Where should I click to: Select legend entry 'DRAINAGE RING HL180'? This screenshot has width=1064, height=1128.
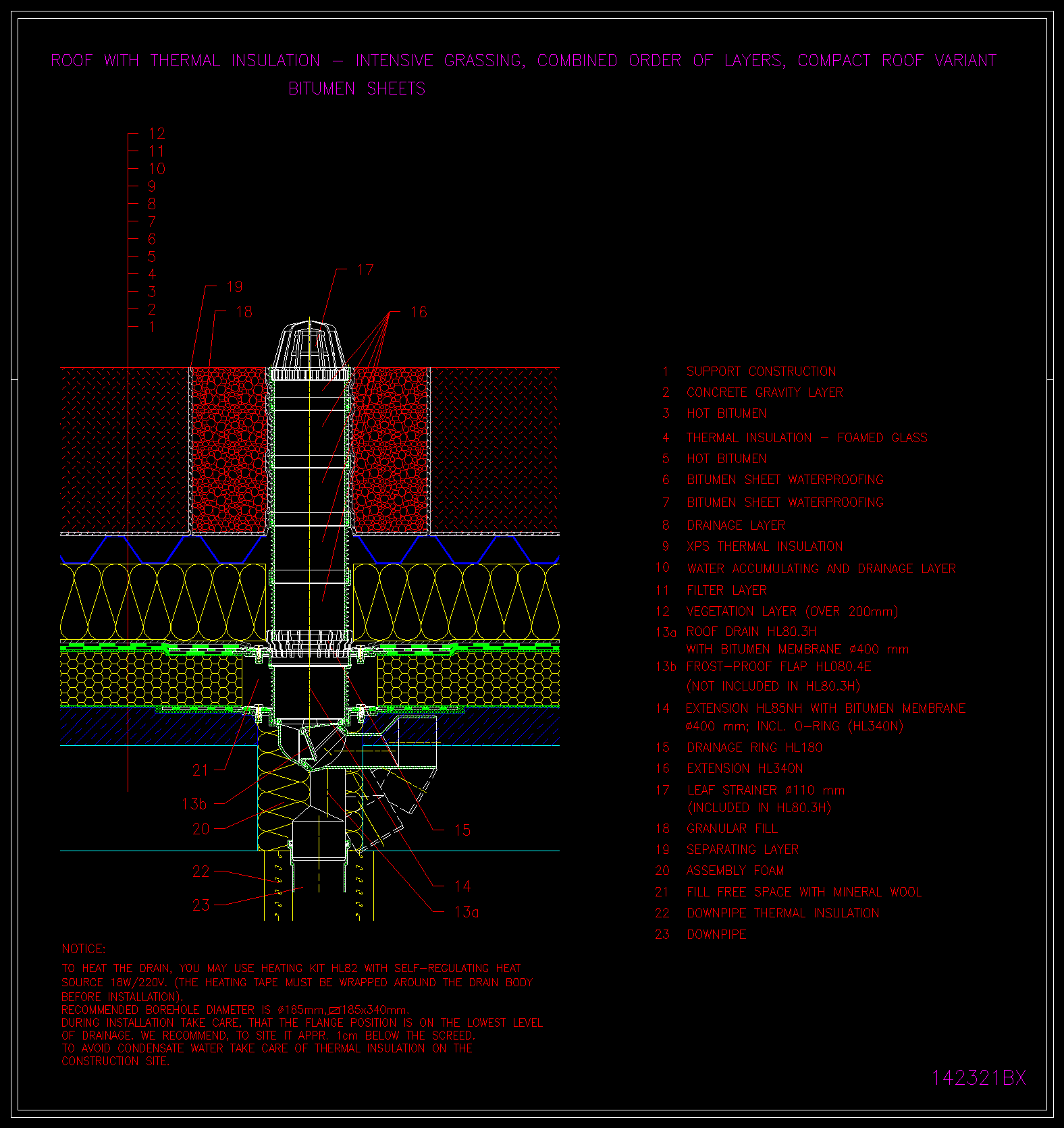(x=754, y=748)
